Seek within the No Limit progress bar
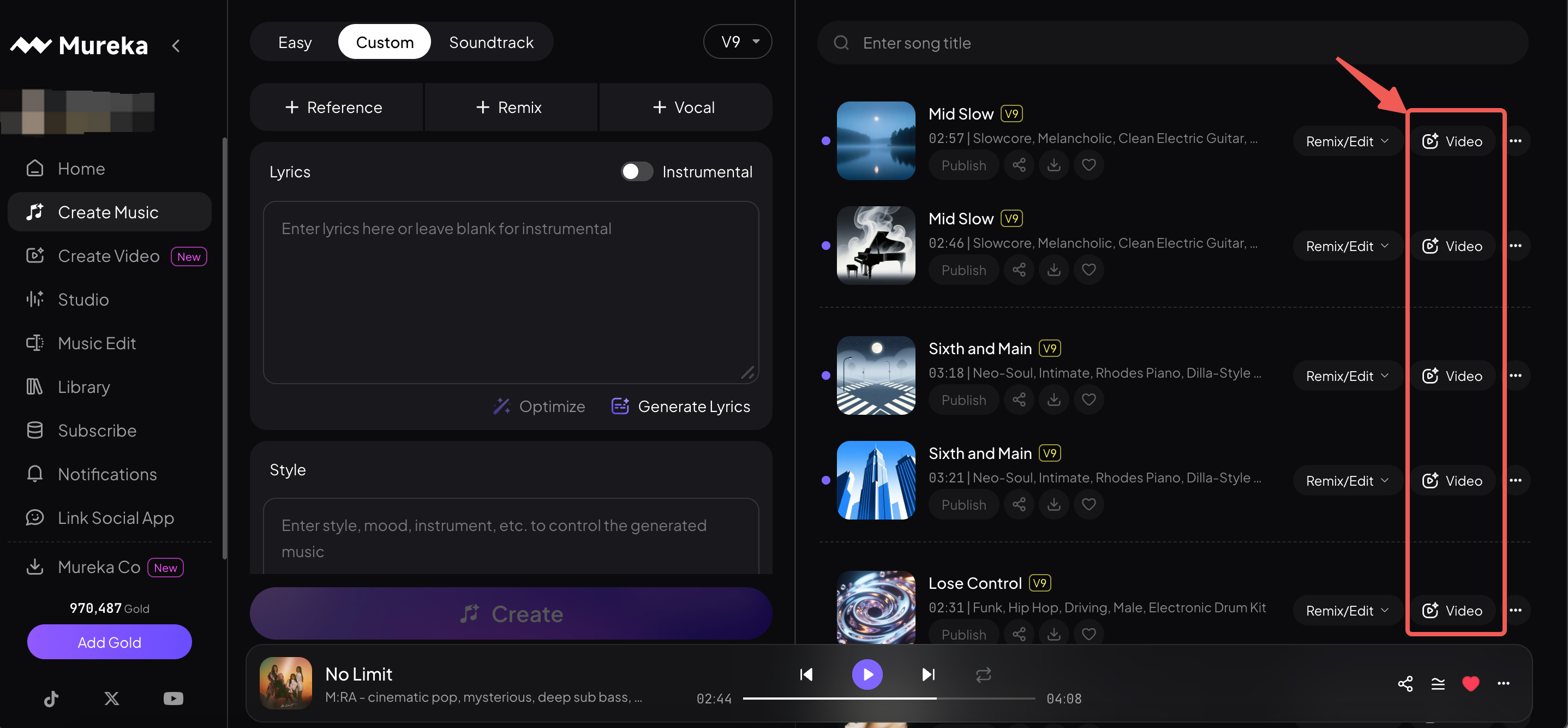The height and width of the screenshot is (728, 1568). 888,698
